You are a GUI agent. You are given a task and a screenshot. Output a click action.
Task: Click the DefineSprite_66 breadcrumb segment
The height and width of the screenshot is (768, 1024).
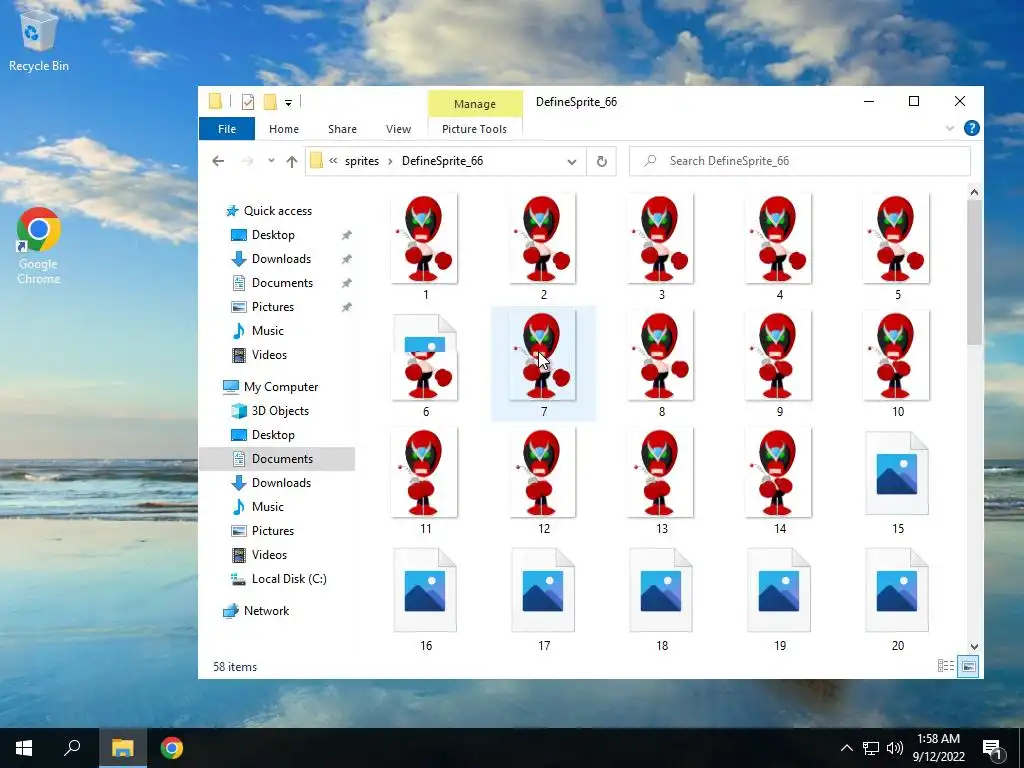pos(442,161)
